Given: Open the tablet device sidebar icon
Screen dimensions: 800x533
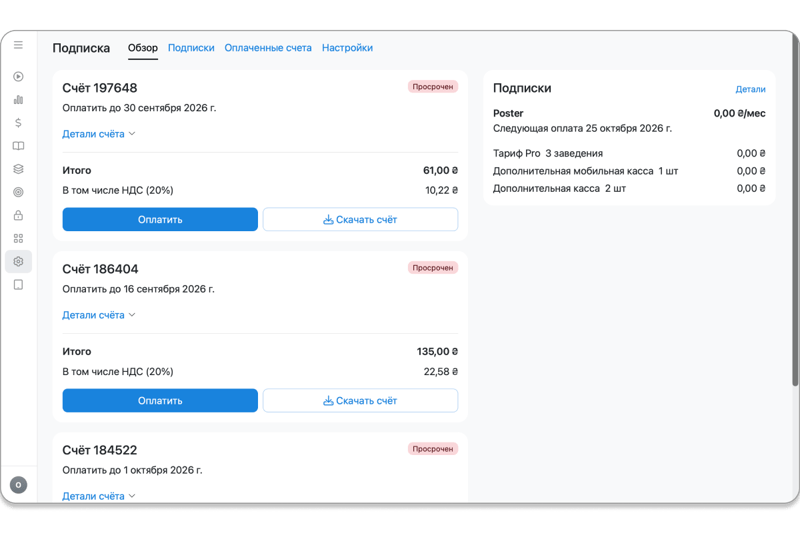Looking at the screenshot, I should [18, 285].
